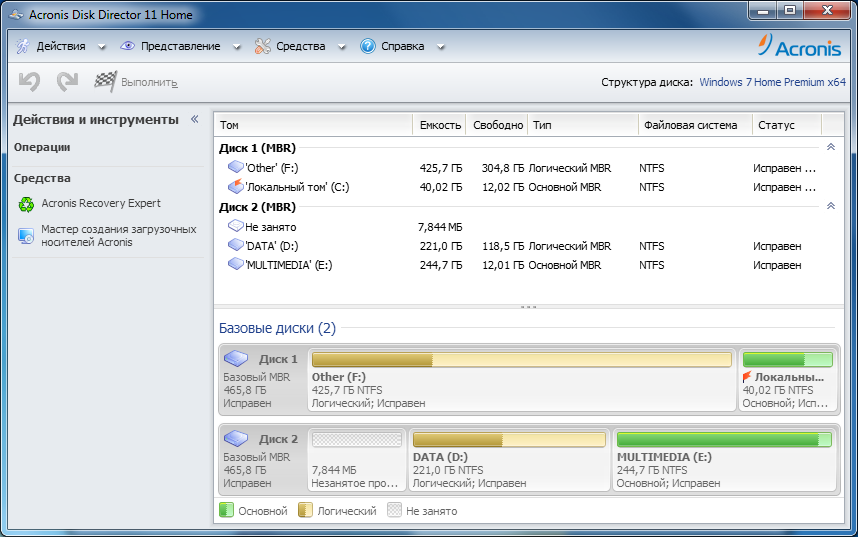Image resolution: width=858 pixels, height=537 pixels.
Task: Click the Windows 7 Home Premium x64 link
Action: click(x=772, y=82)
